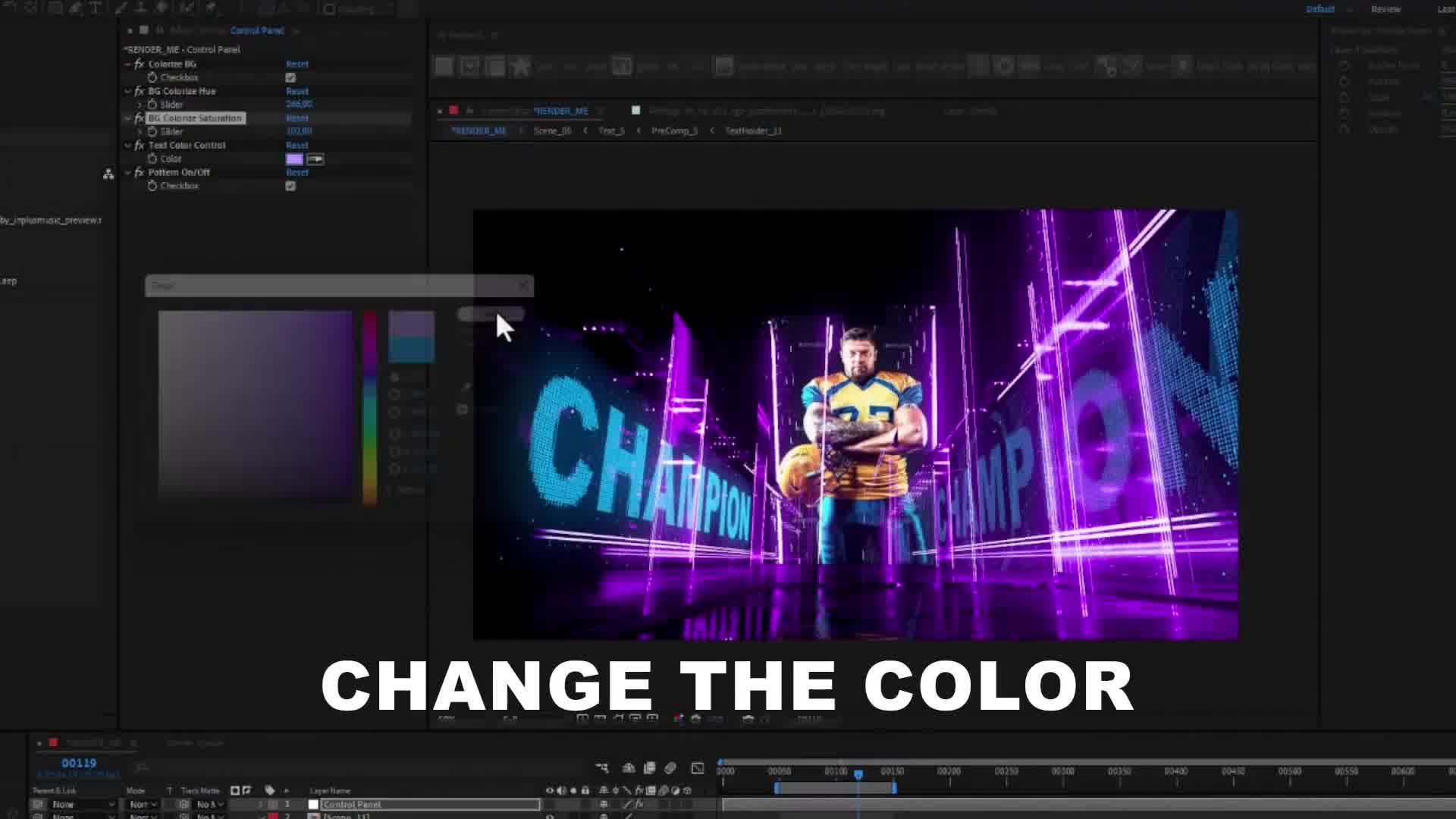Enable motion blur in the timeline
The image size is (1456, 819).
coord(670,768)
